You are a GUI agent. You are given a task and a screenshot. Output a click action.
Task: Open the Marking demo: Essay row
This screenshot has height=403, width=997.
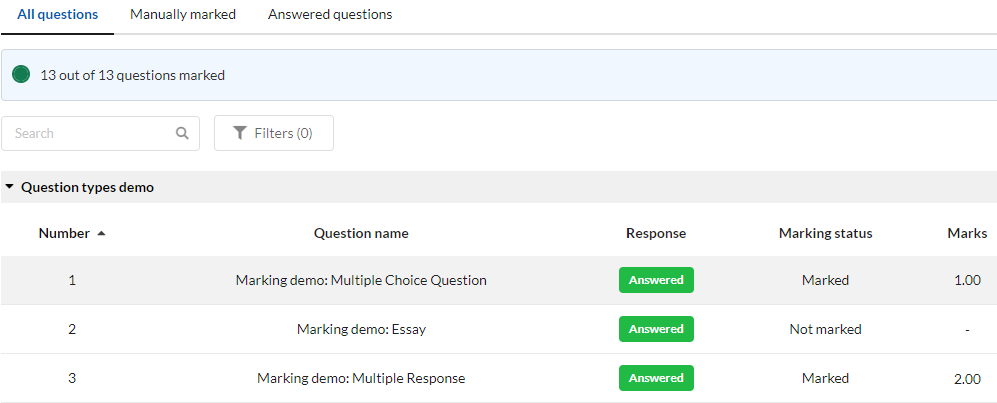point(361,329)
